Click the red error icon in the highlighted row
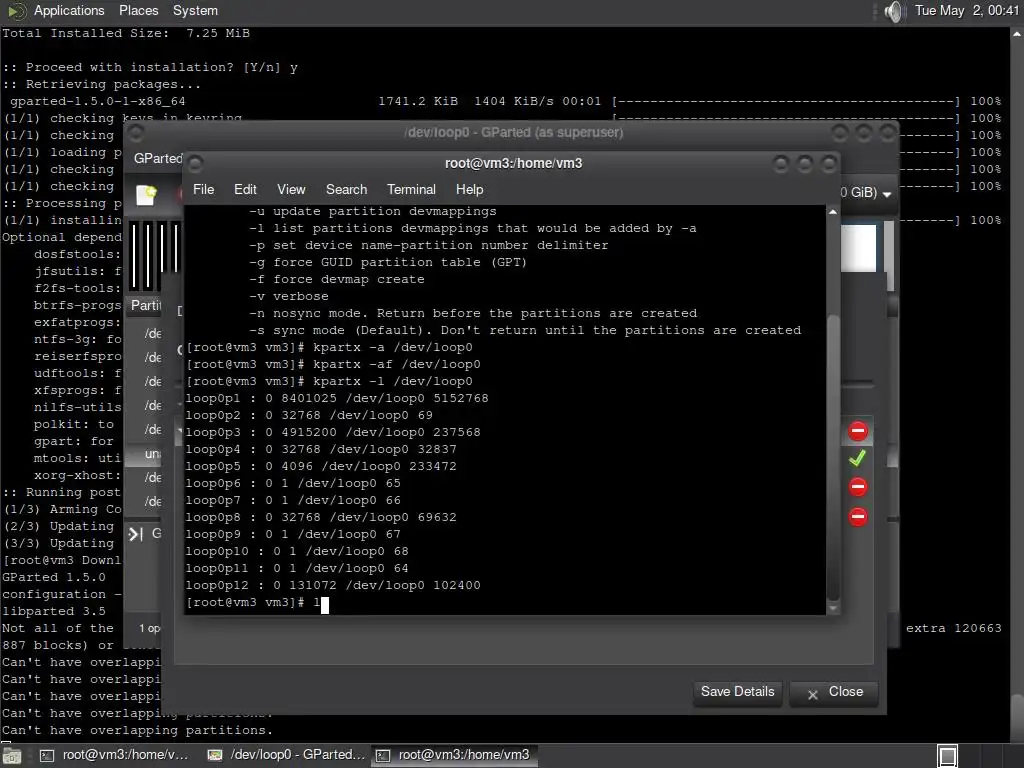The height and width of the screenshot is (768, 1024). (x=858, y=430)
